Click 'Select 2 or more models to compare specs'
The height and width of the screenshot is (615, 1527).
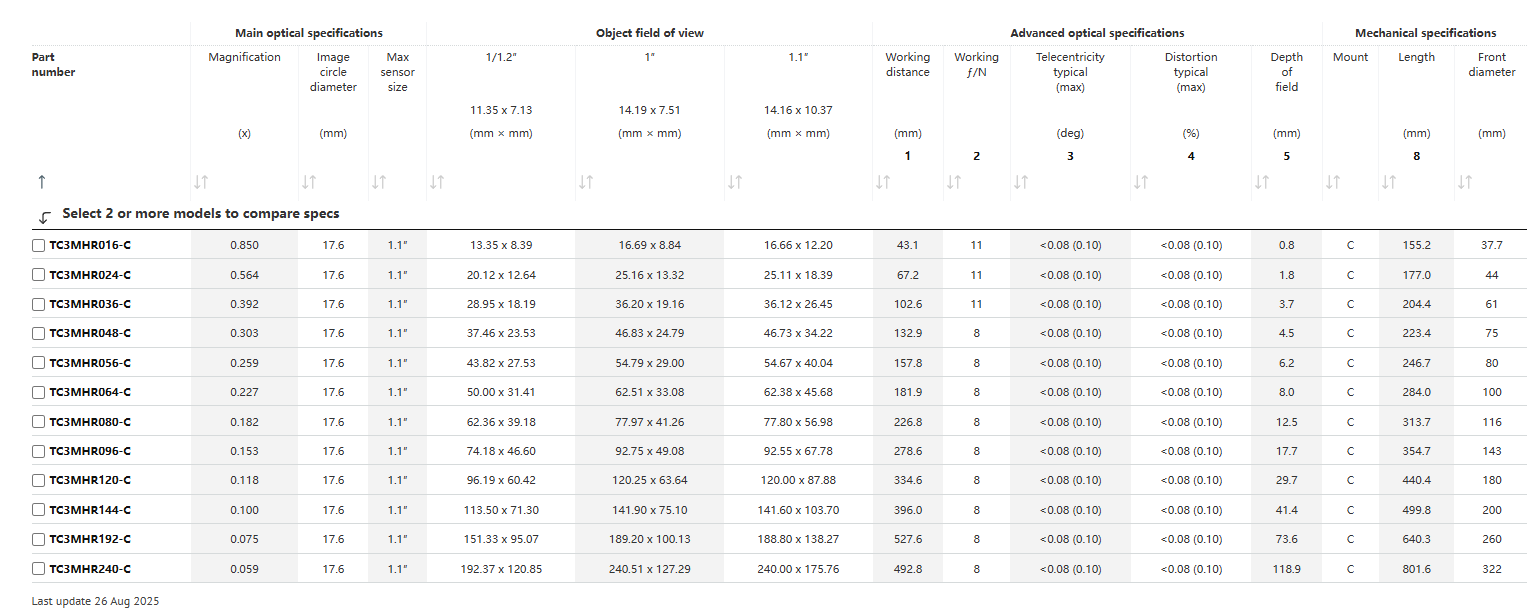(x=200, y=214)
